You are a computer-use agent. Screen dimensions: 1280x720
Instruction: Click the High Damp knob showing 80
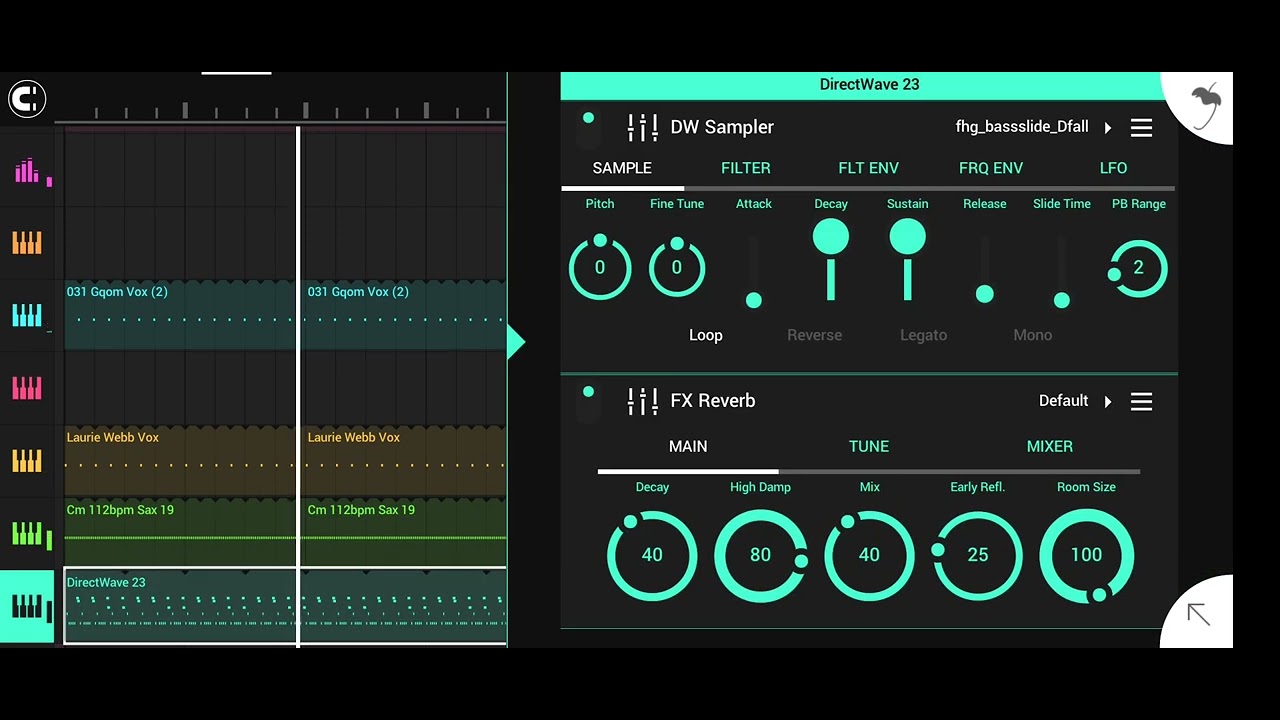761,555
